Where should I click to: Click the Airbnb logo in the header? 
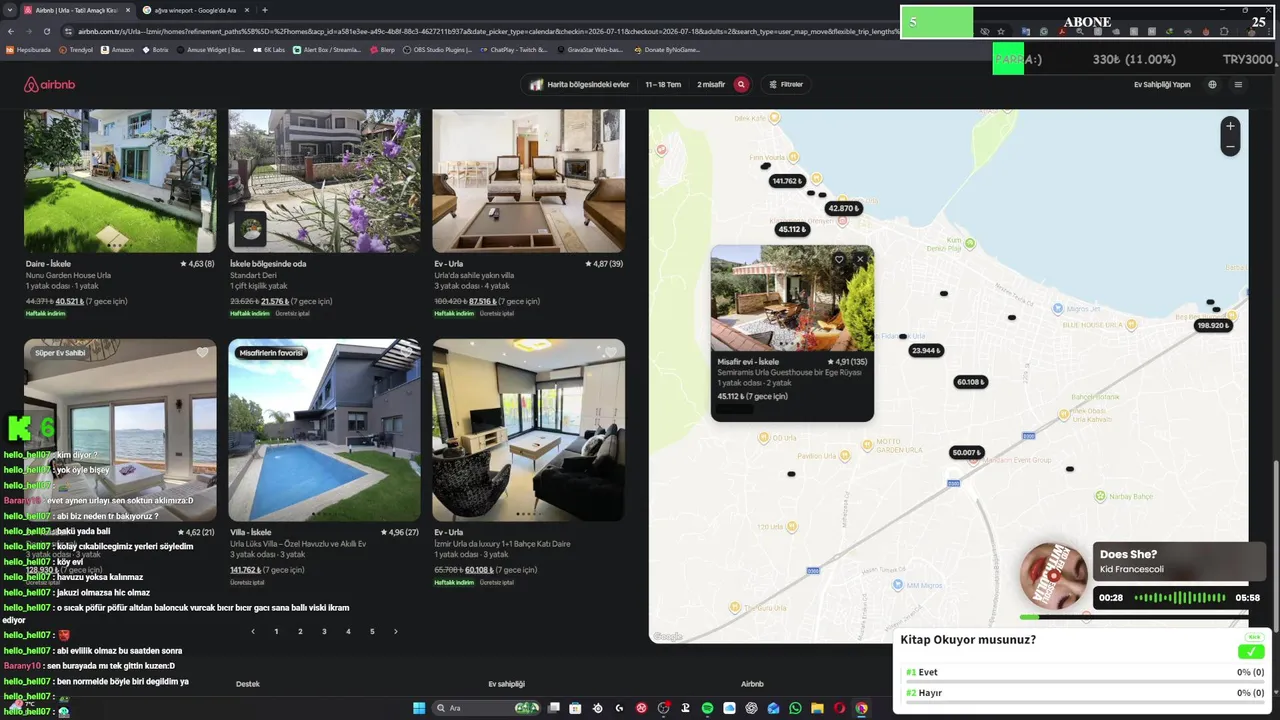49,85
